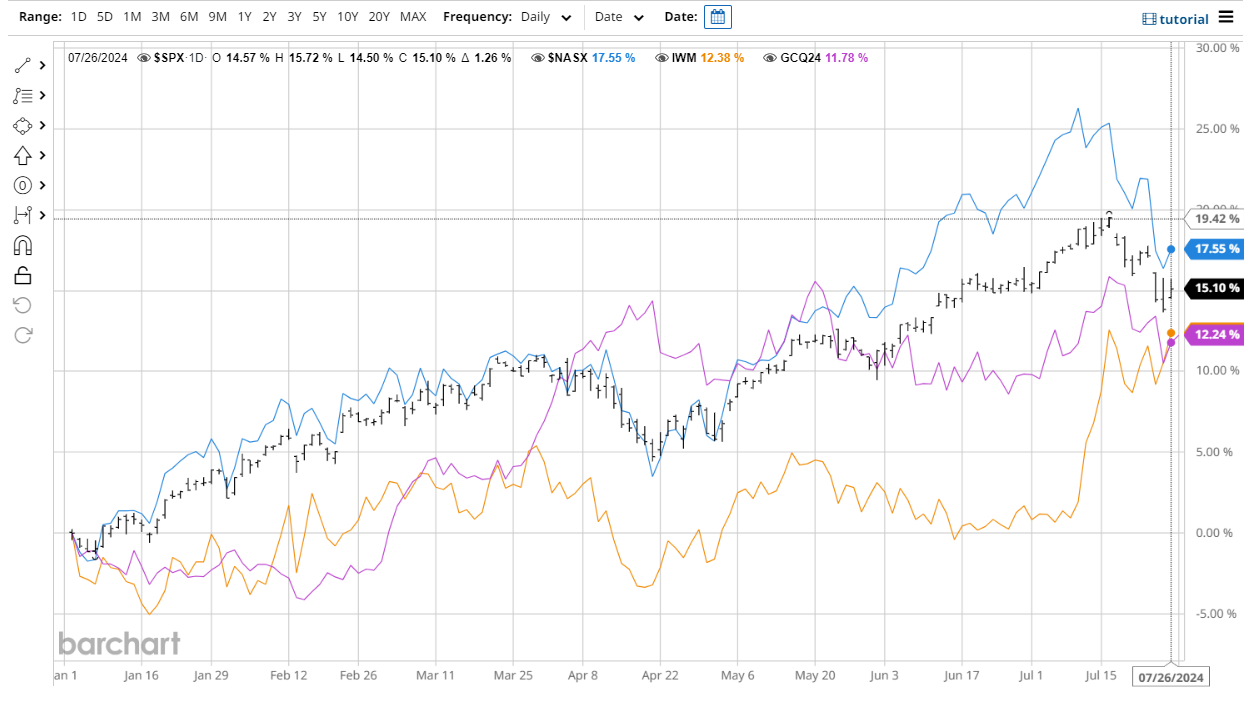1254x704 pixels.
Task: Set range to 10Y
Action: point(348,17)
